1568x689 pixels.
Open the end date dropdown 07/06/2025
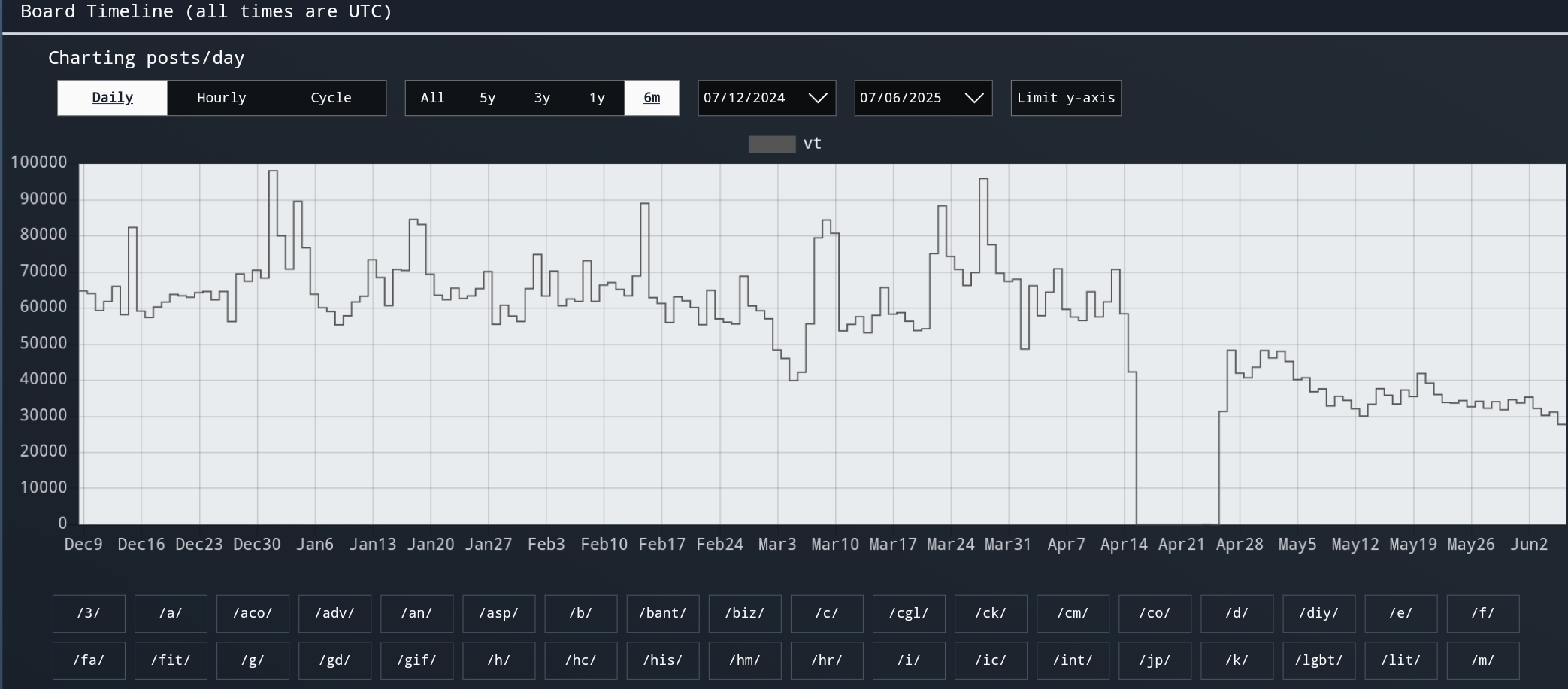click(x=922, y=98)
